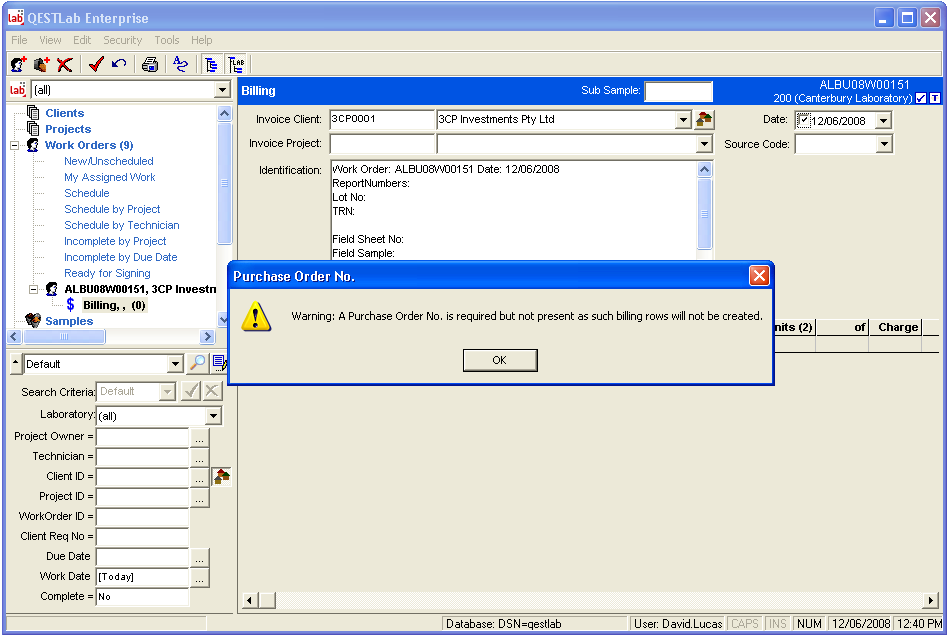Click the red X delete icon in toolbar
Screen dimensions: 949x636
click(x=65, y=65)
